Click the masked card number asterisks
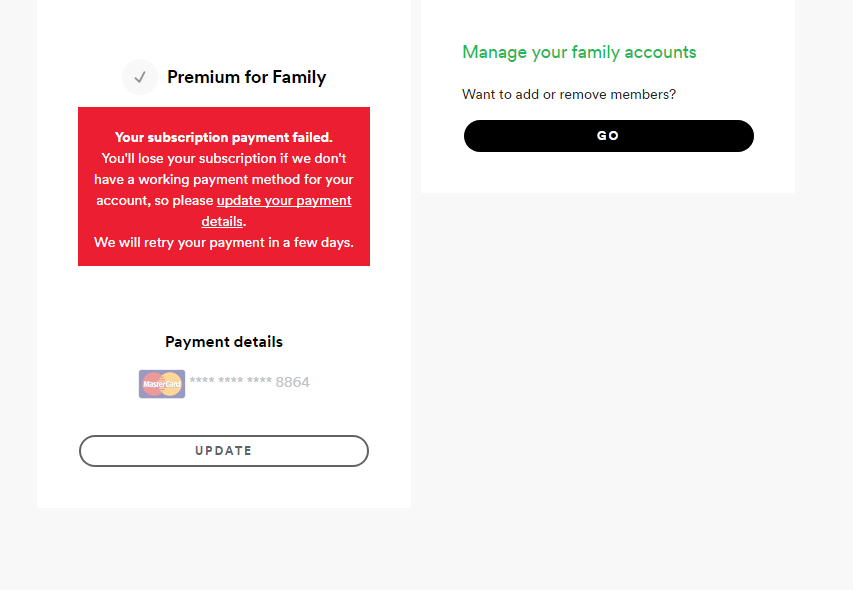This screenshot has height=590, width=853. point(231,383)
